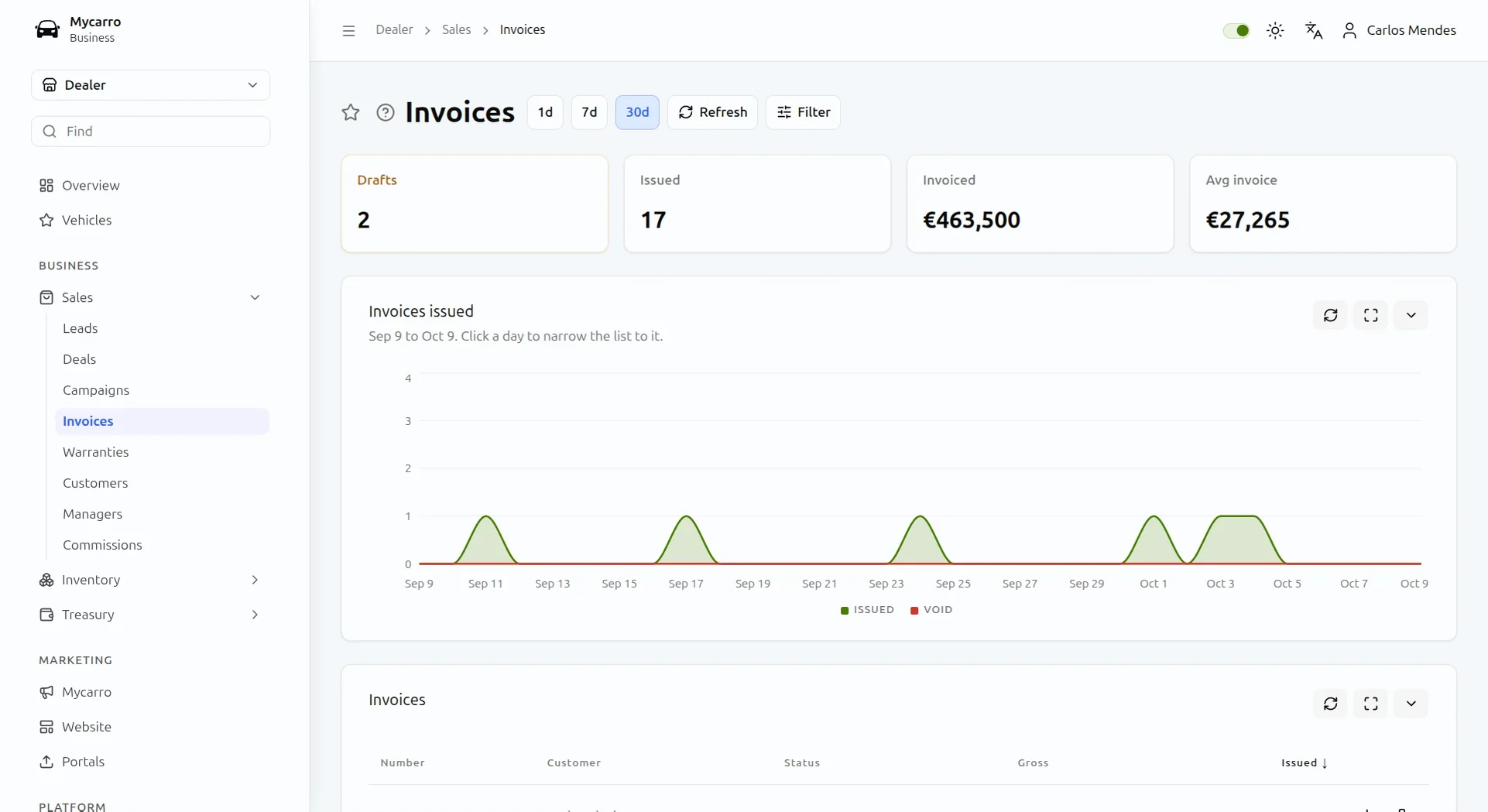This screenshot has width=1488, height=812.
Task: Sort table by Customer column
Action: point(574,763)
